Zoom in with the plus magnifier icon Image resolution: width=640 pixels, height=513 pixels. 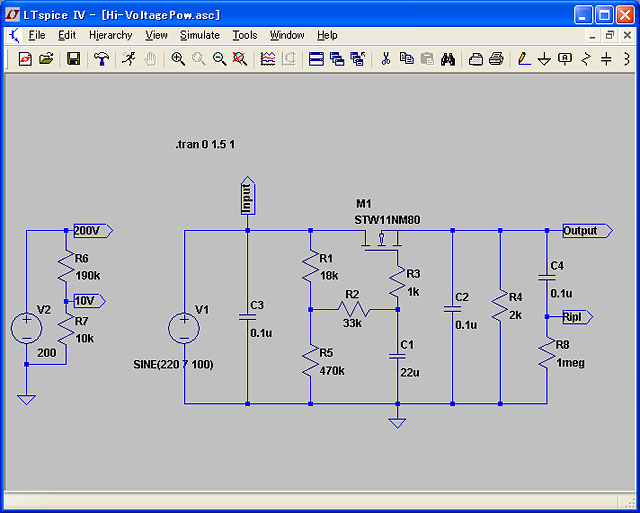click(178, 60)
